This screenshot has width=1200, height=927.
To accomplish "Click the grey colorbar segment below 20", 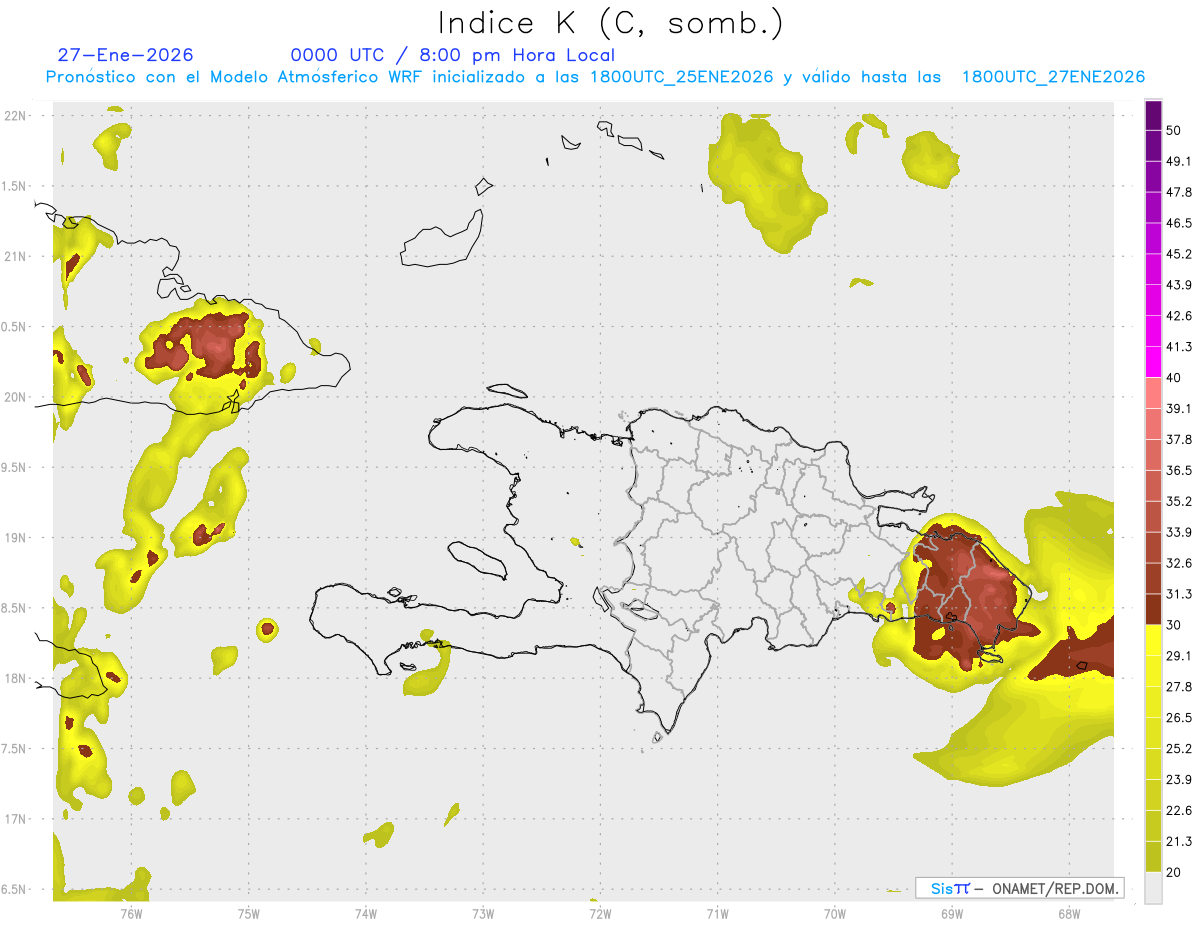I will tap(1153, 887).
